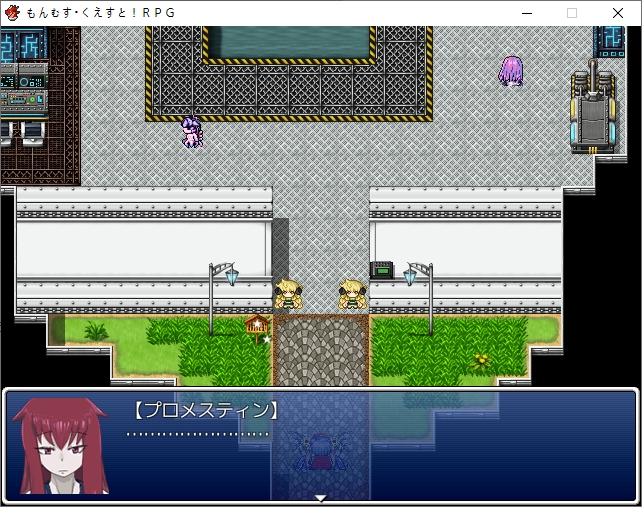The image size is (642, 507).
Task: Click the purple long-haired girl sprite
Action: [511, 71]
